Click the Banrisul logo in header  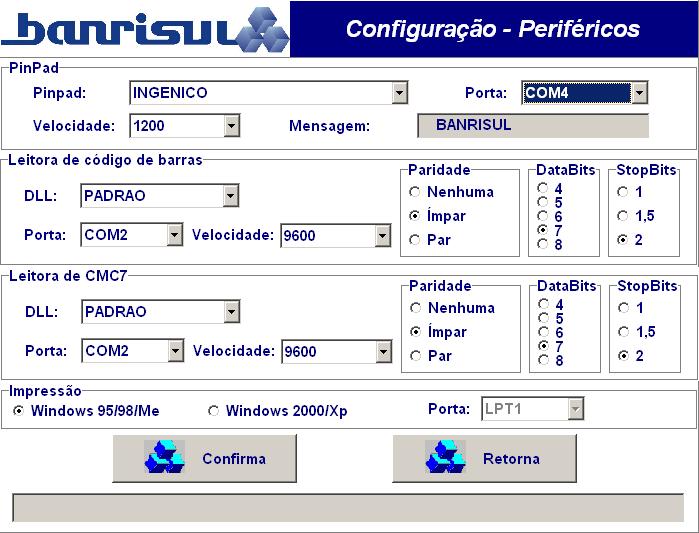(145, 29)
